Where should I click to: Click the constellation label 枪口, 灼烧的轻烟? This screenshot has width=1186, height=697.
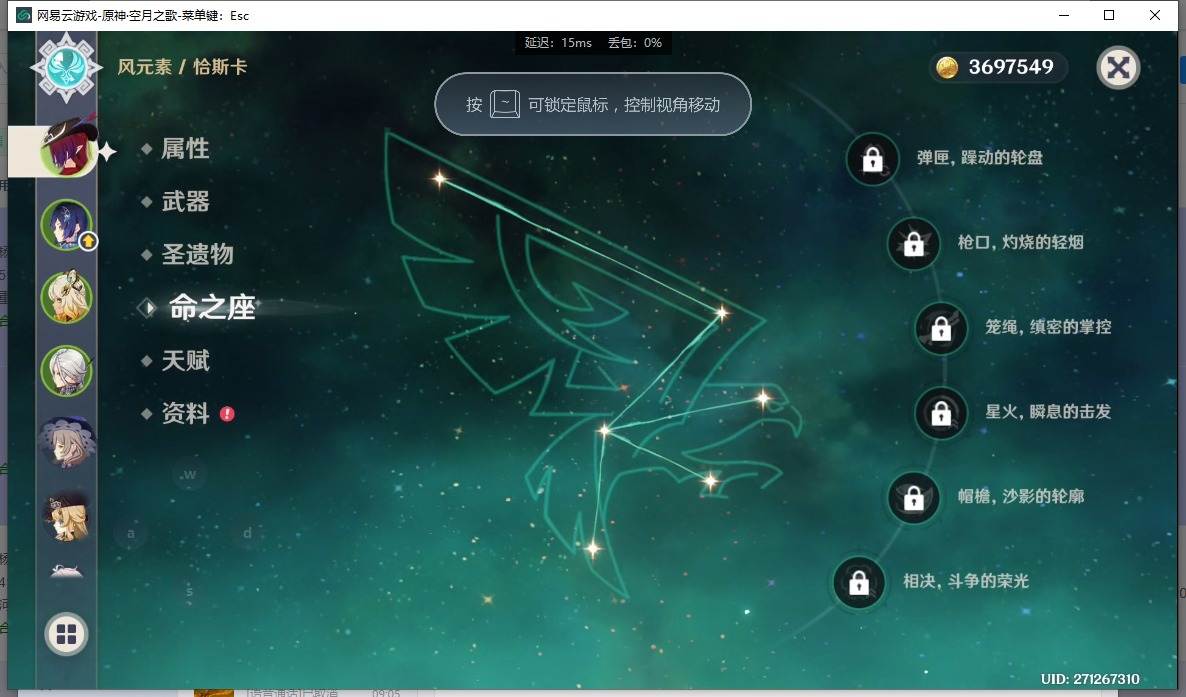click(1020, 242)
